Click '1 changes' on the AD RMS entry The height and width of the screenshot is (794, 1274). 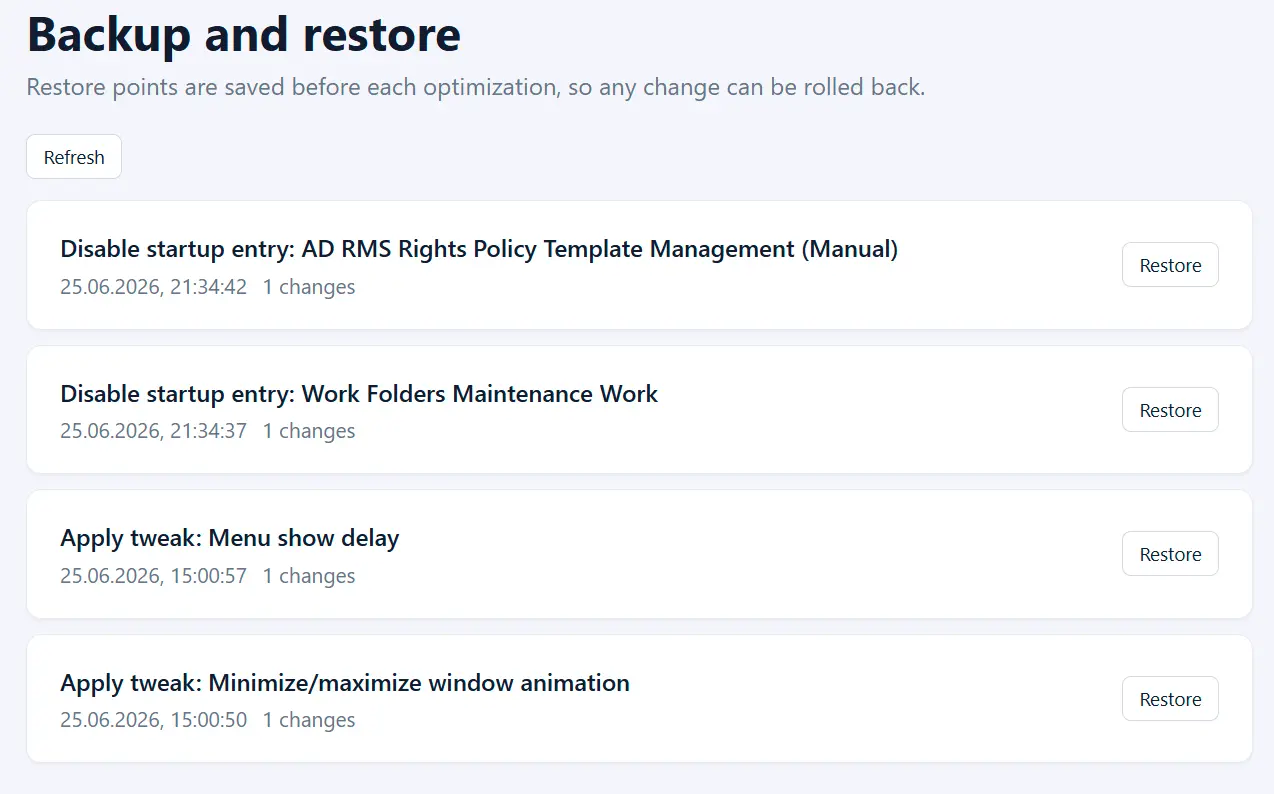tap(309, 287)
